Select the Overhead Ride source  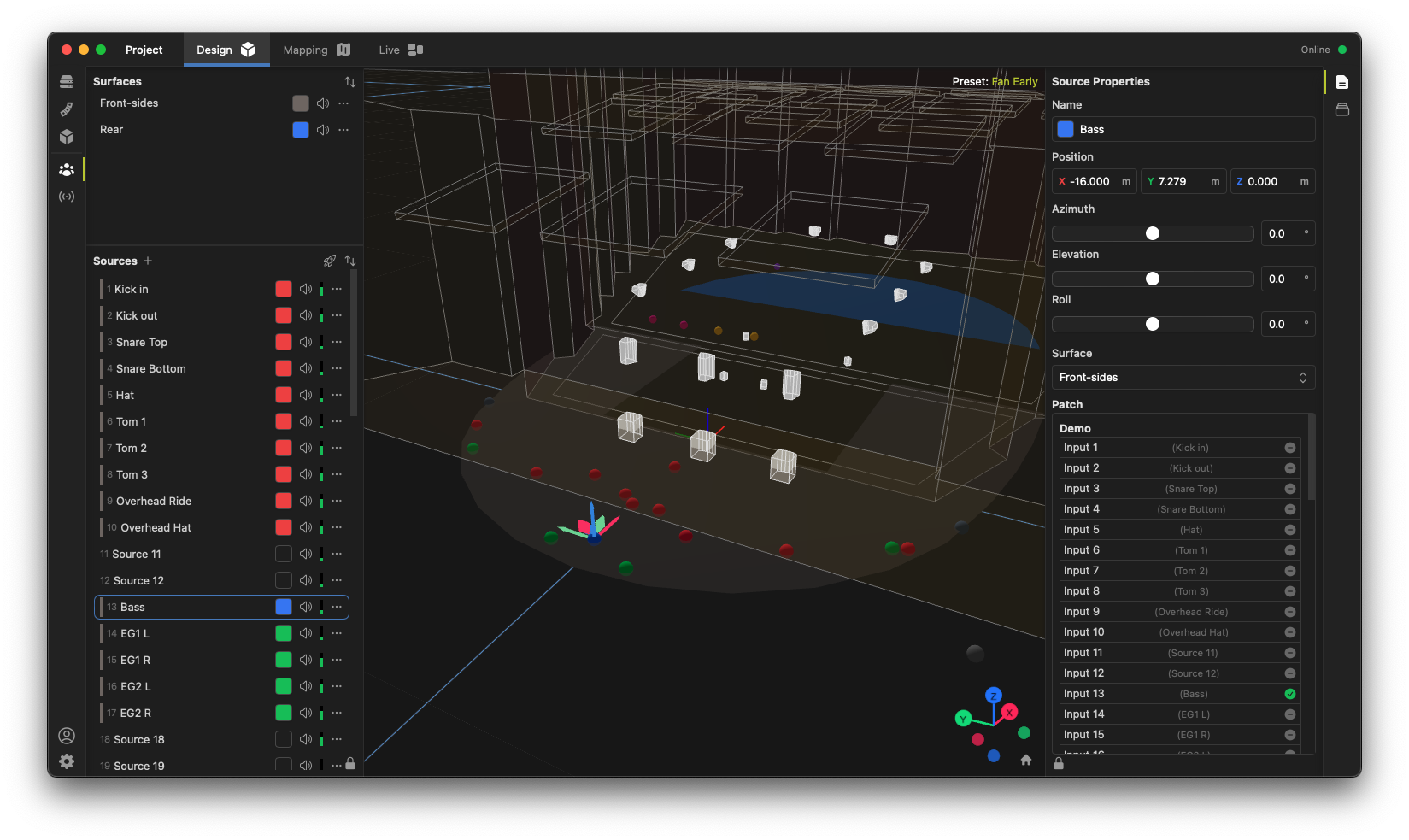pyautogui.click(x=154, y=502)
